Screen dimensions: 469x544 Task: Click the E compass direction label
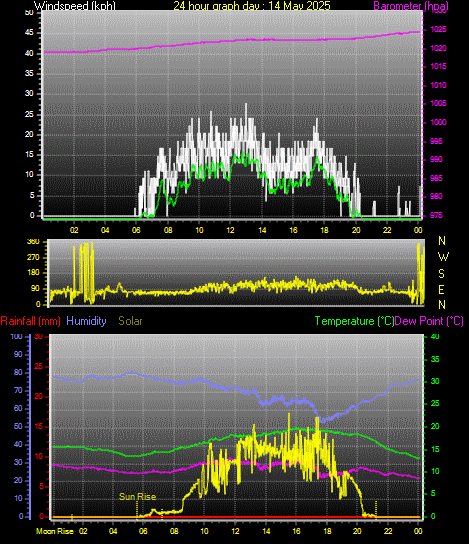pyautogui.click(x=441, y=290)
